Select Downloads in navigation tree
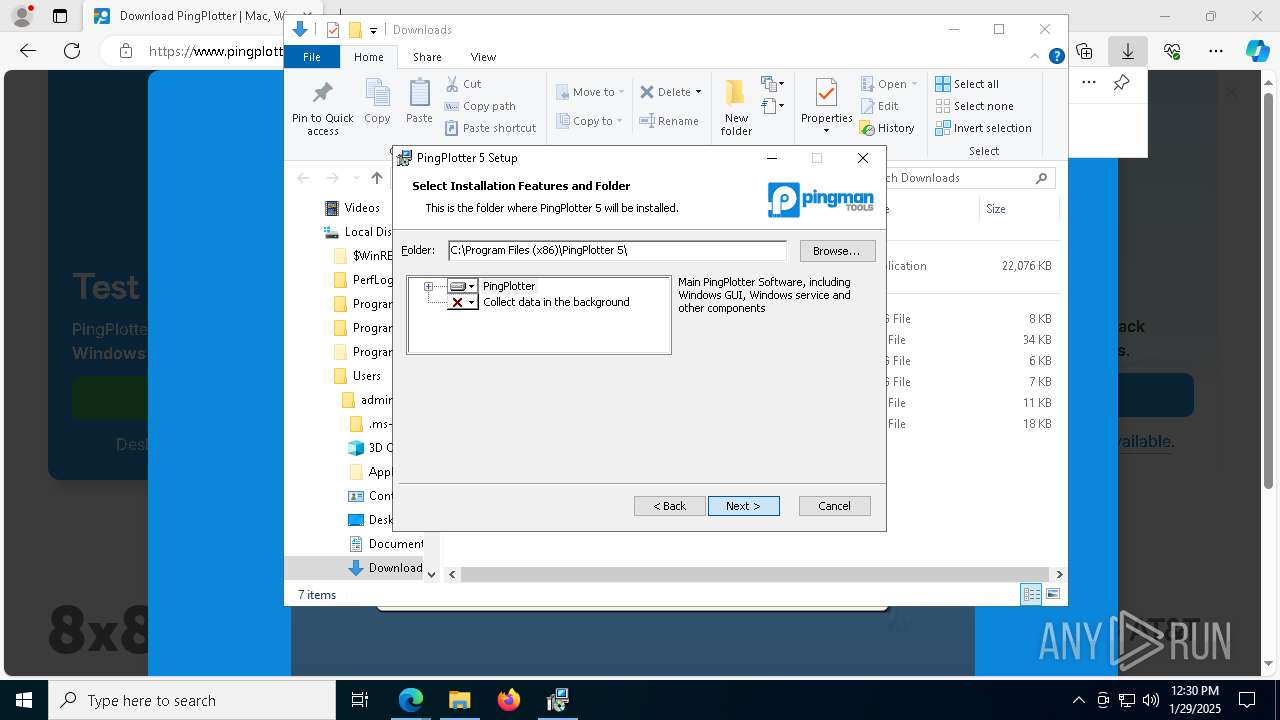1280x720 pixels. pos(386,568)
